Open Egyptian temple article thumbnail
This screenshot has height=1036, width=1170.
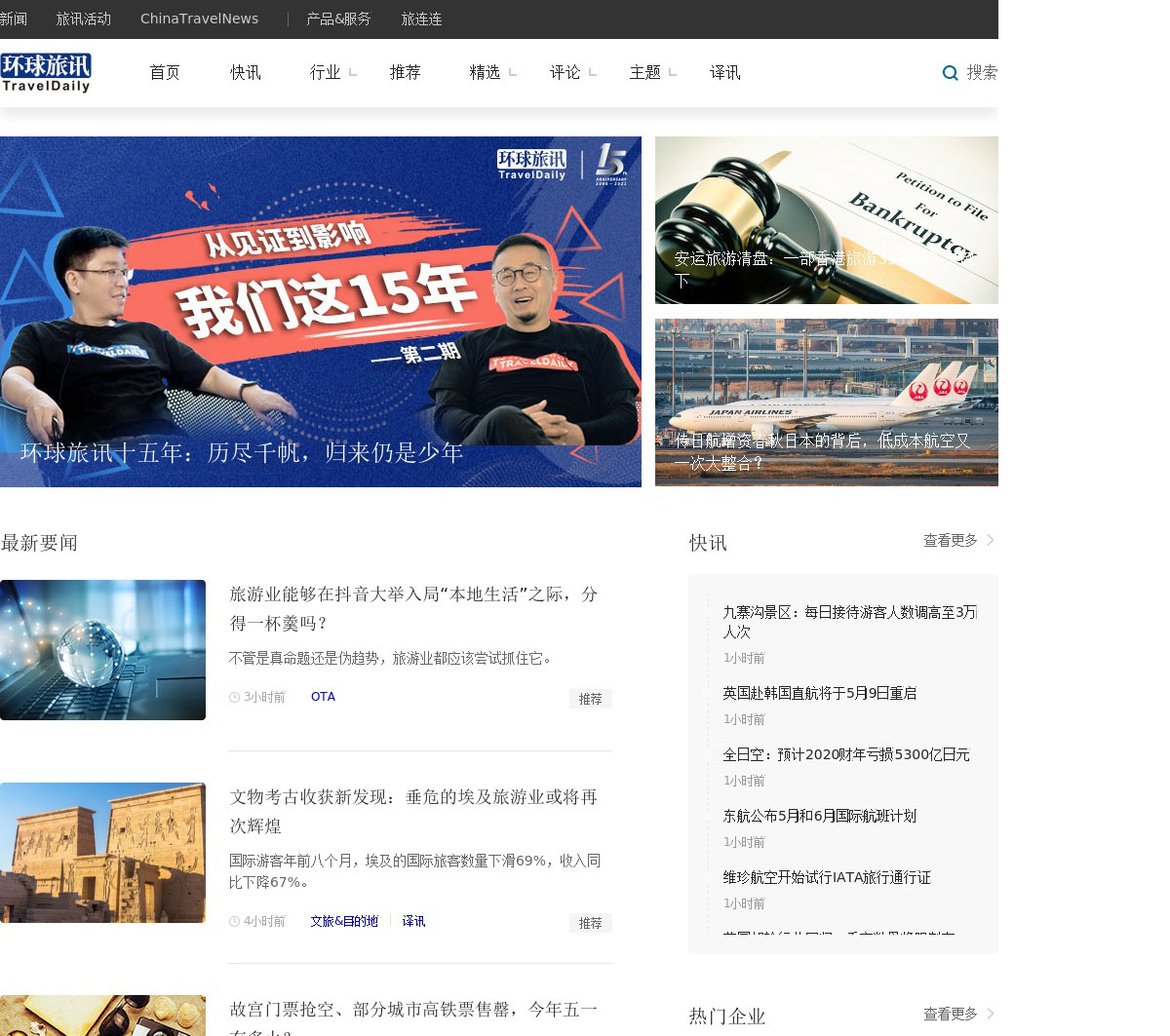click(102, 853)
